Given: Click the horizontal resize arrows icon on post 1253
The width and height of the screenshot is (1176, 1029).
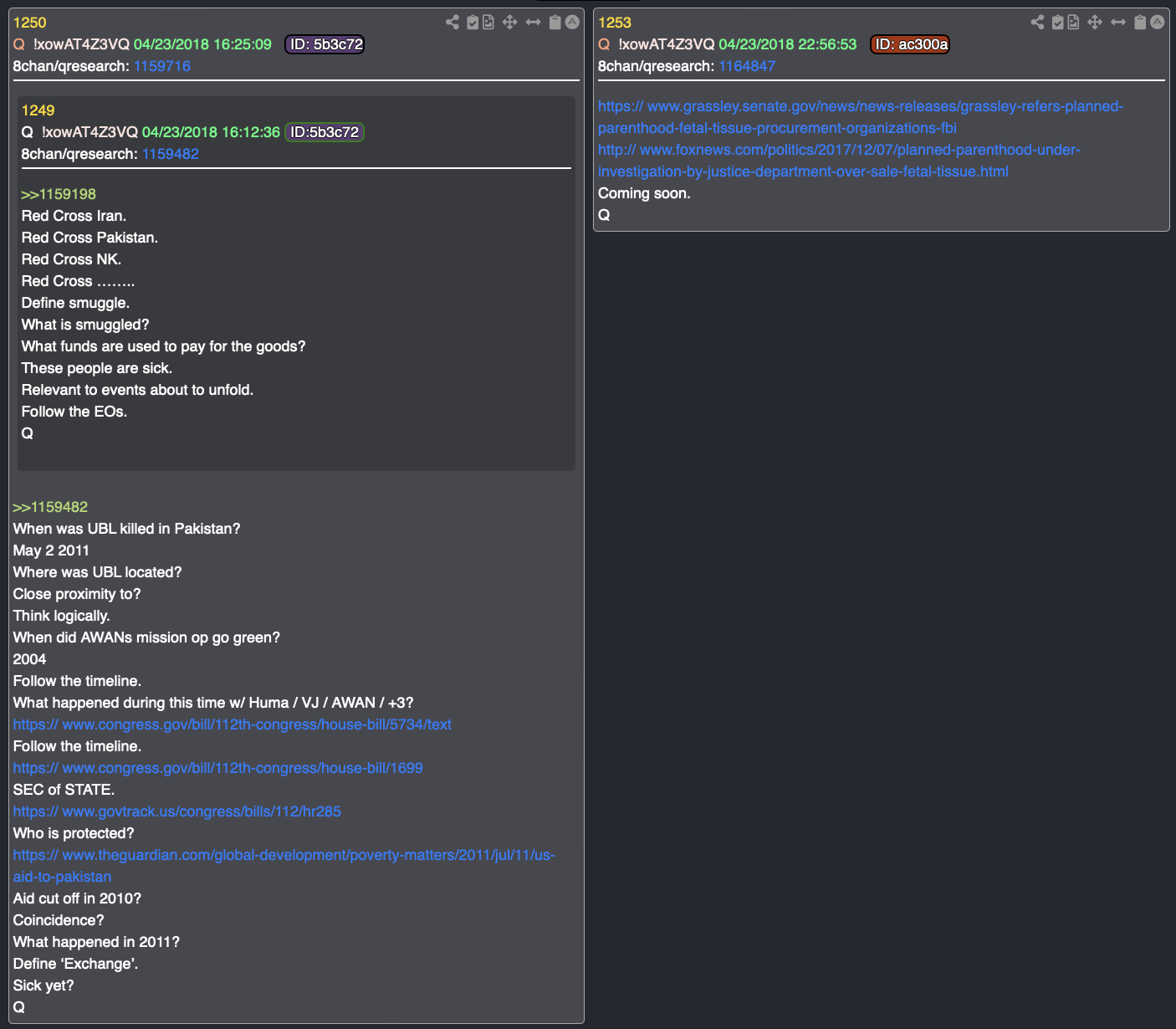Looking at the screenshot, I should coord(1118,23).
